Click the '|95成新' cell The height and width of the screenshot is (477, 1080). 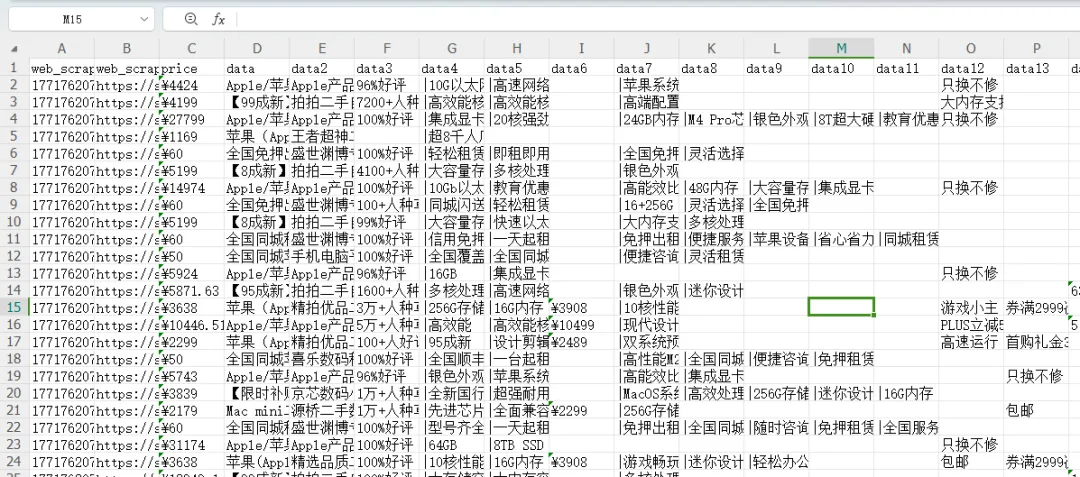coord(451,341)
